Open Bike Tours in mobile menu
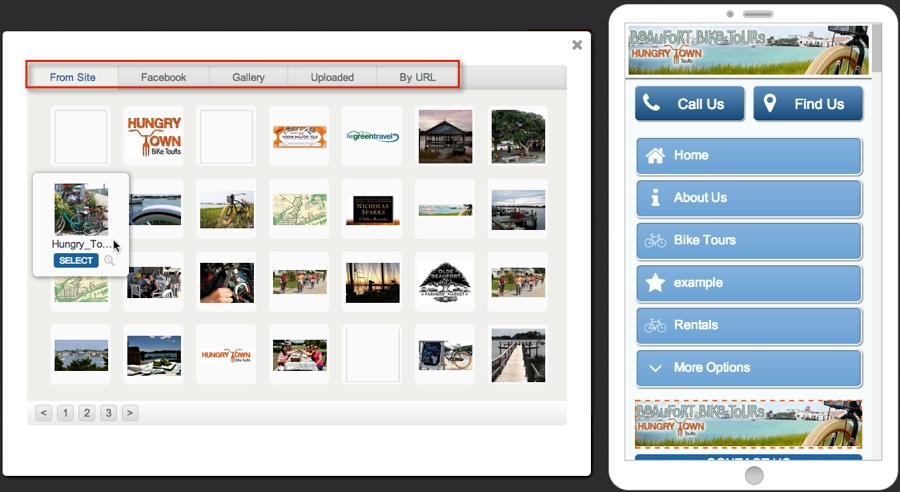Screen dimensions: 900x492 click(749, 241)
